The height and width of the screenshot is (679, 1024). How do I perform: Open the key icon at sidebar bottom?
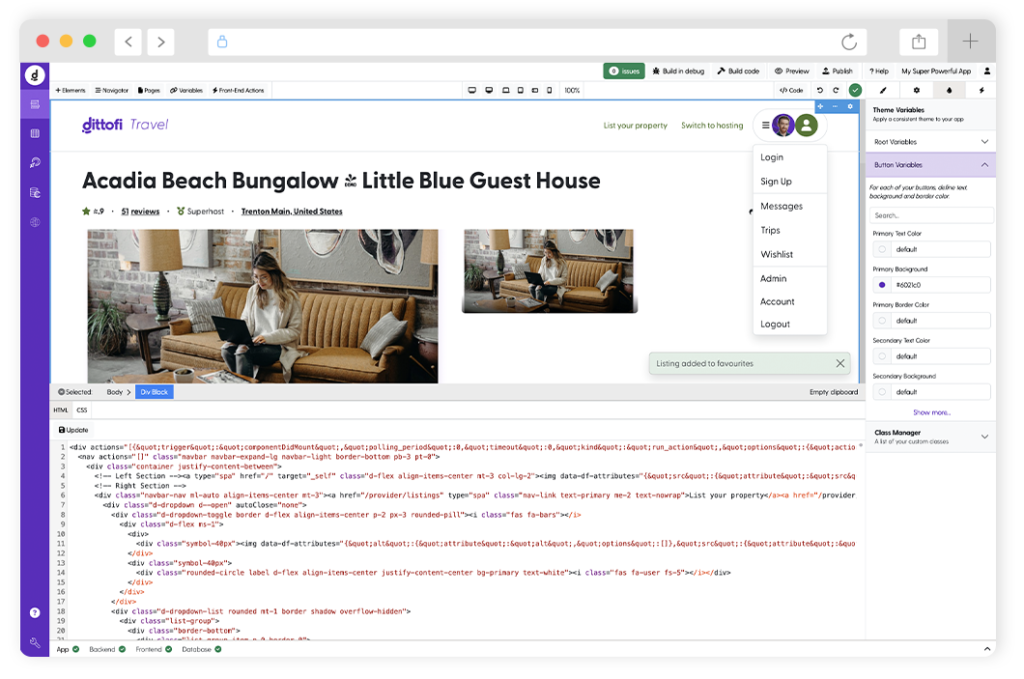pyautogui.click(x=35, y=642)
